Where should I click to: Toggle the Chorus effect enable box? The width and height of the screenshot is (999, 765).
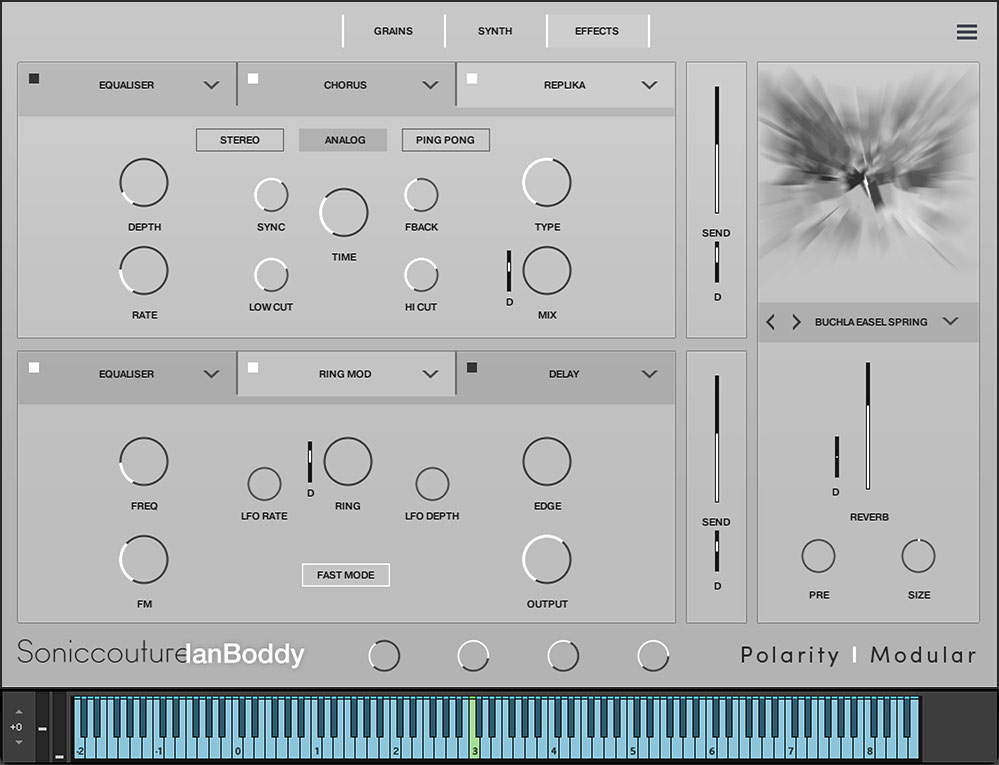[253, 79]
